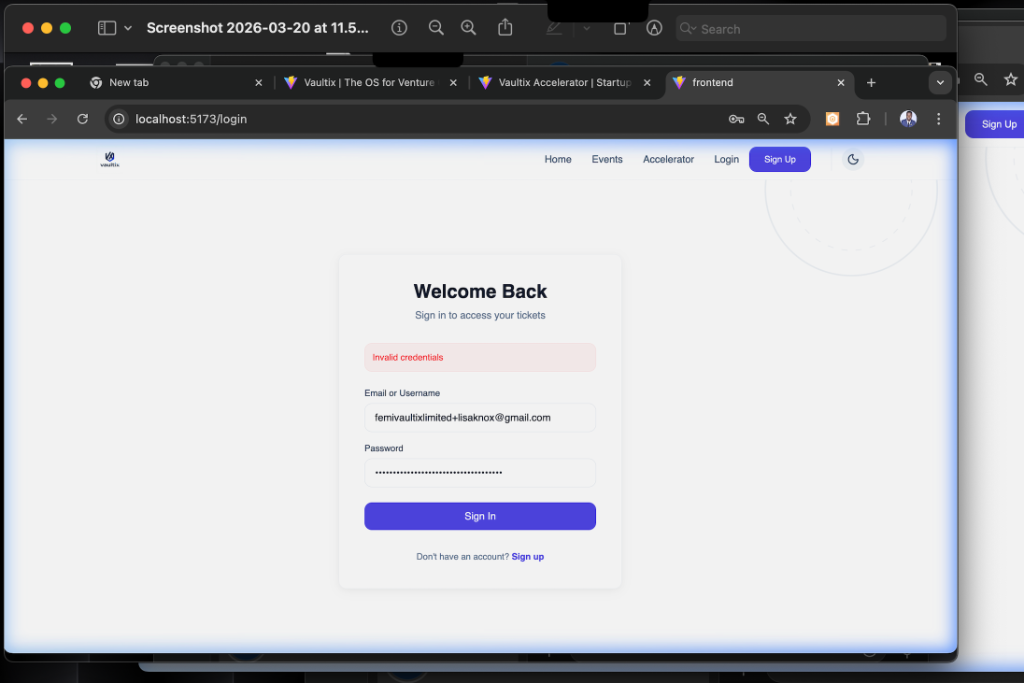Viewport: 1024px width, 683px height.
Task: Click the Email or Username input field
Action: click(x=480, y=417)
